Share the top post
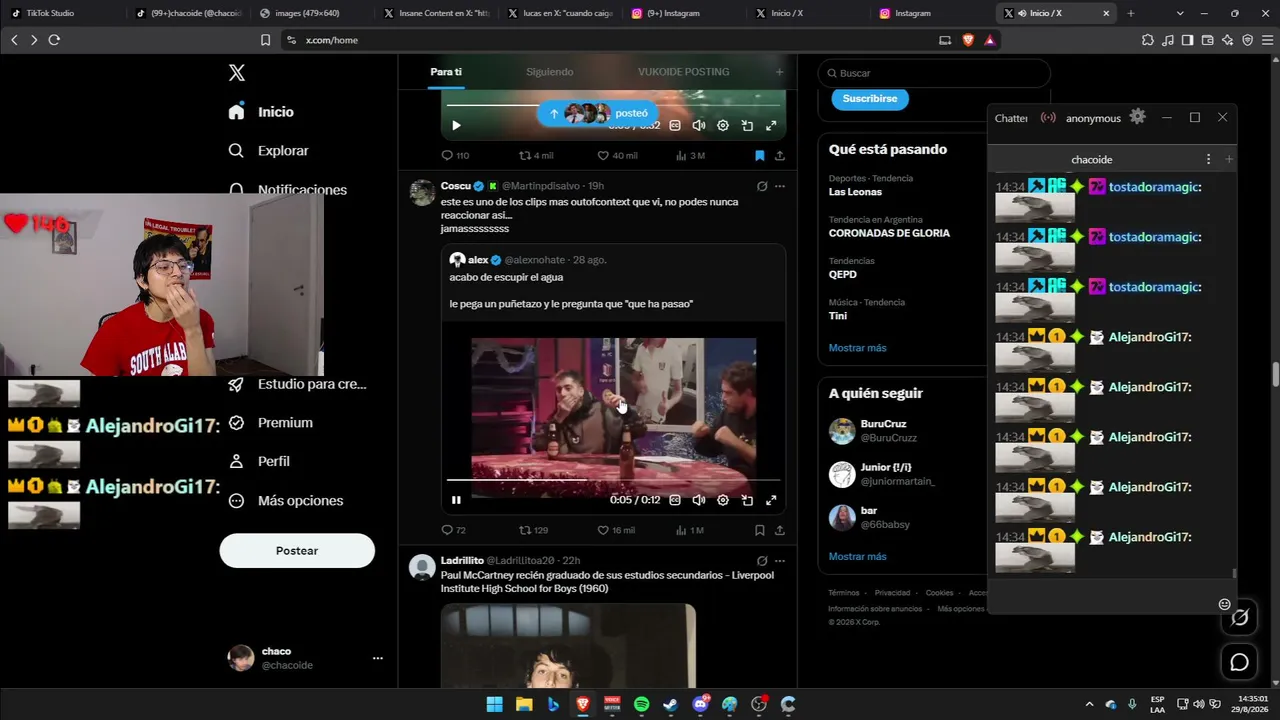Viewport: 1280px width, 720px height. [x=780, y=156]
